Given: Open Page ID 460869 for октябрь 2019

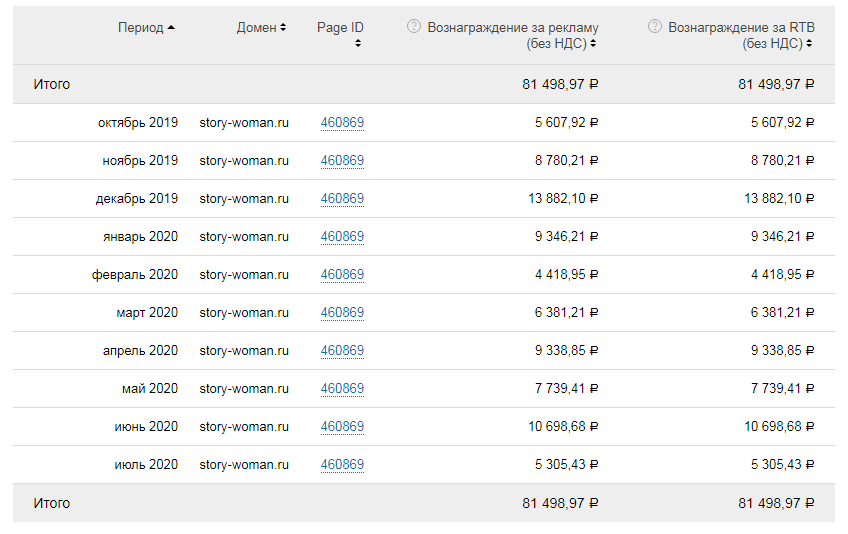Looking at the screenshot, I should [342, 123].
